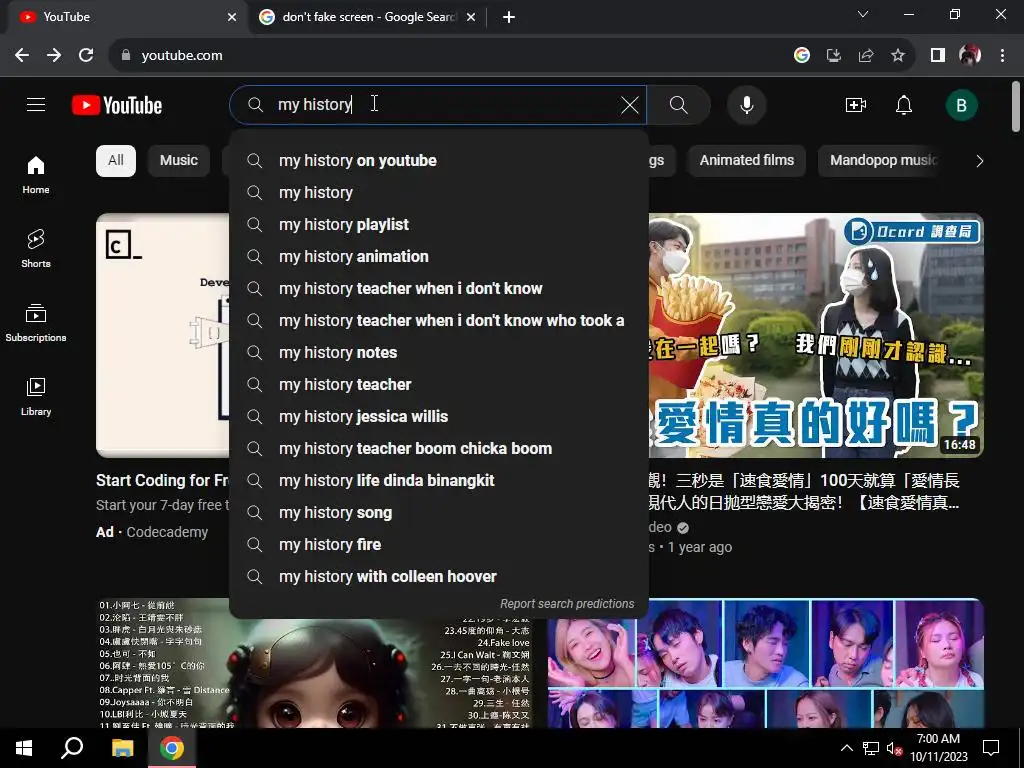Choose suggestion my history animation
The image size is (1024, 768).
click(438, 257)
